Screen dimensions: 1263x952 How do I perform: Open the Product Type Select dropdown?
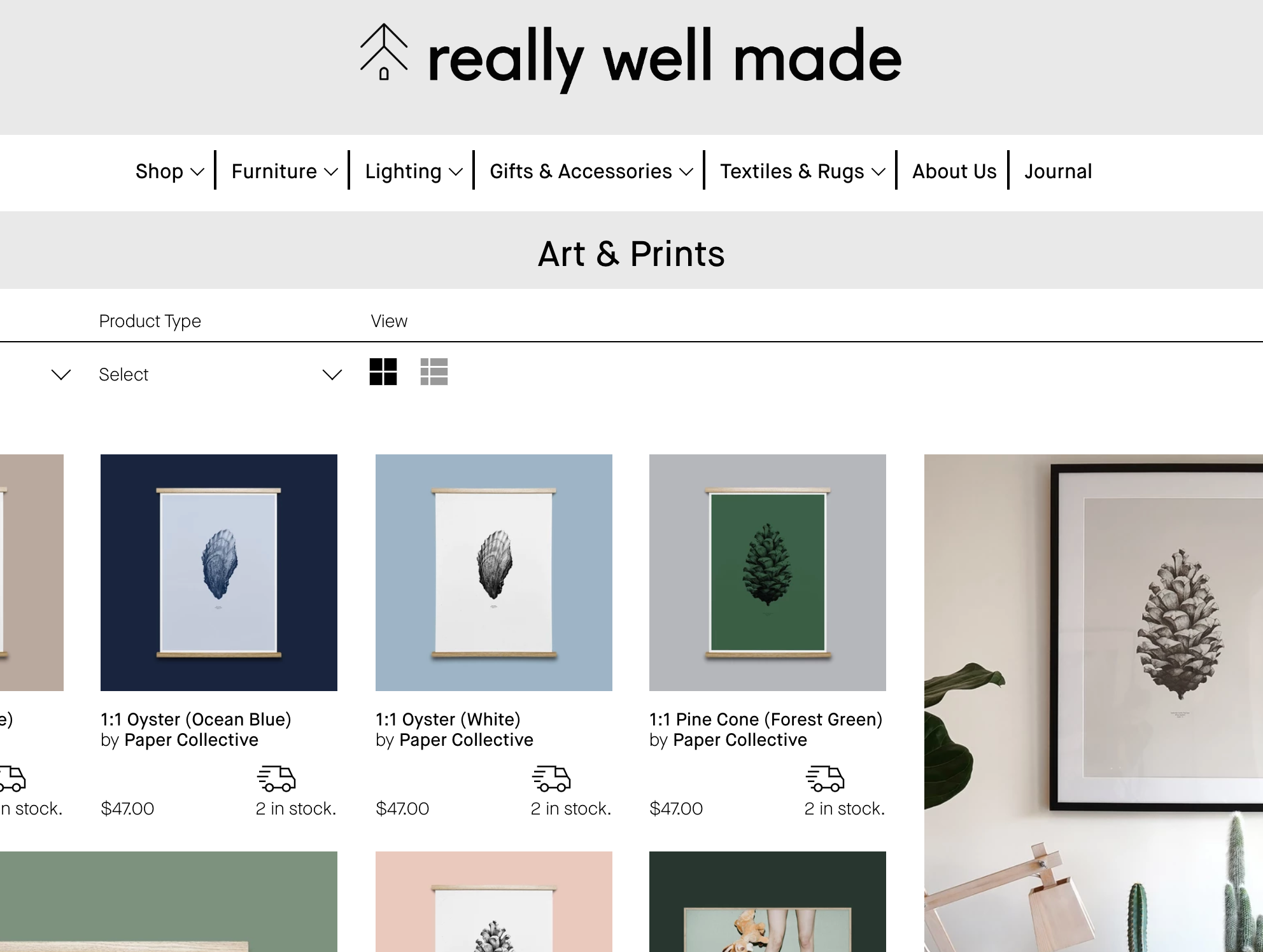point(220,375)
